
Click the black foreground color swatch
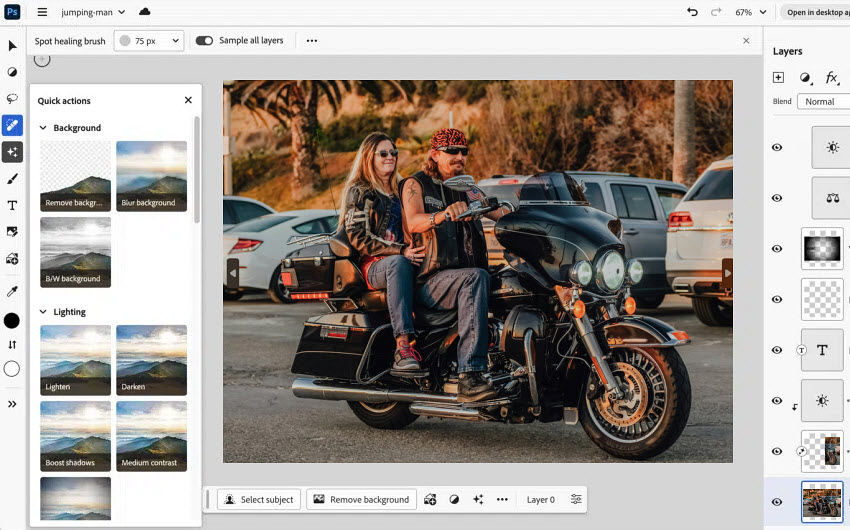(x=12, y=321)
